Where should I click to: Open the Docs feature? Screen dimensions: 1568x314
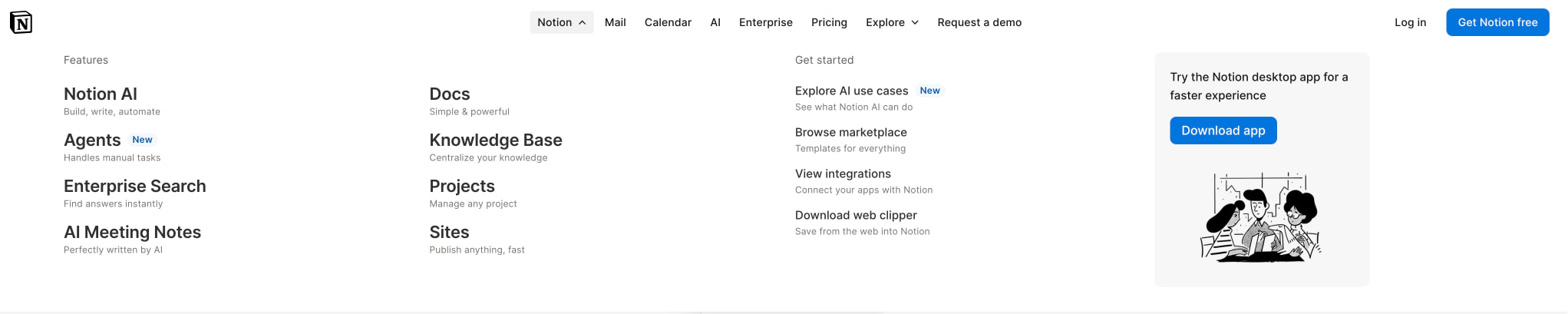pos(450,94)
